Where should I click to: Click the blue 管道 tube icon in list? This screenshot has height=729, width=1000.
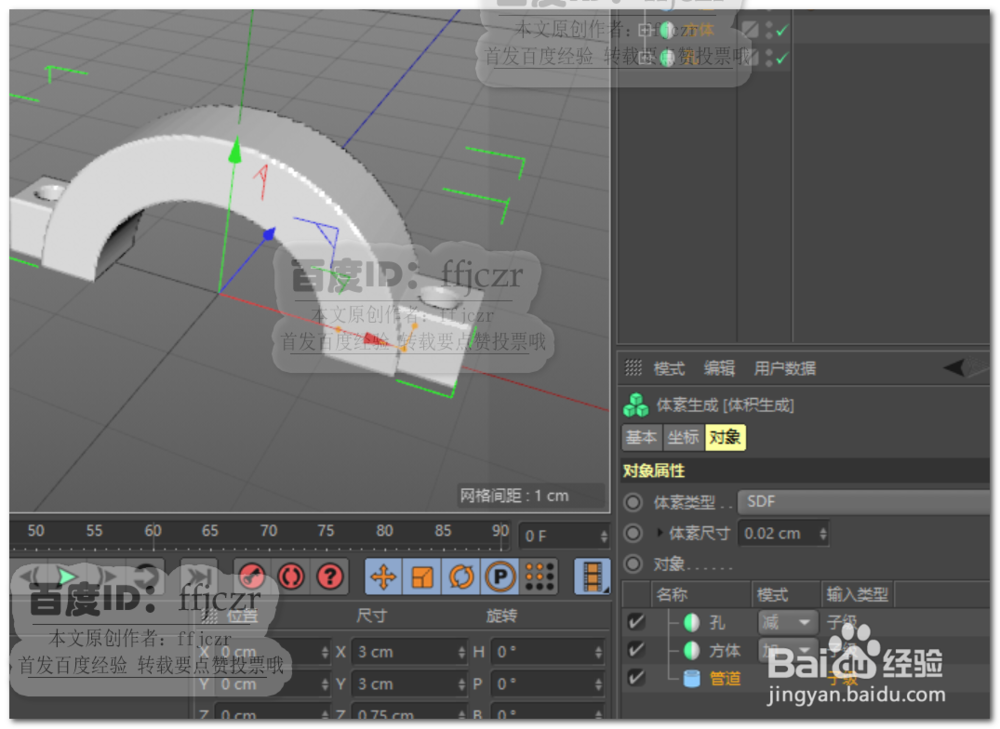tap(691, 678)
